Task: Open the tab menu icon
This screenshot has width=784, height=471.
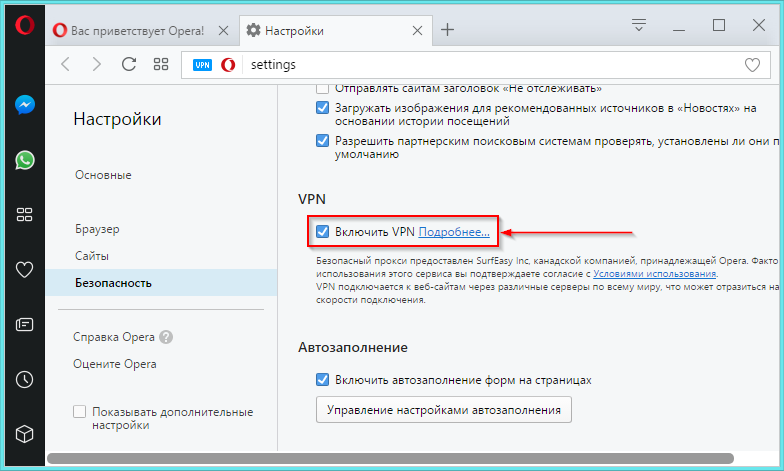Action: pyautogui.click(x=638, y=25)
